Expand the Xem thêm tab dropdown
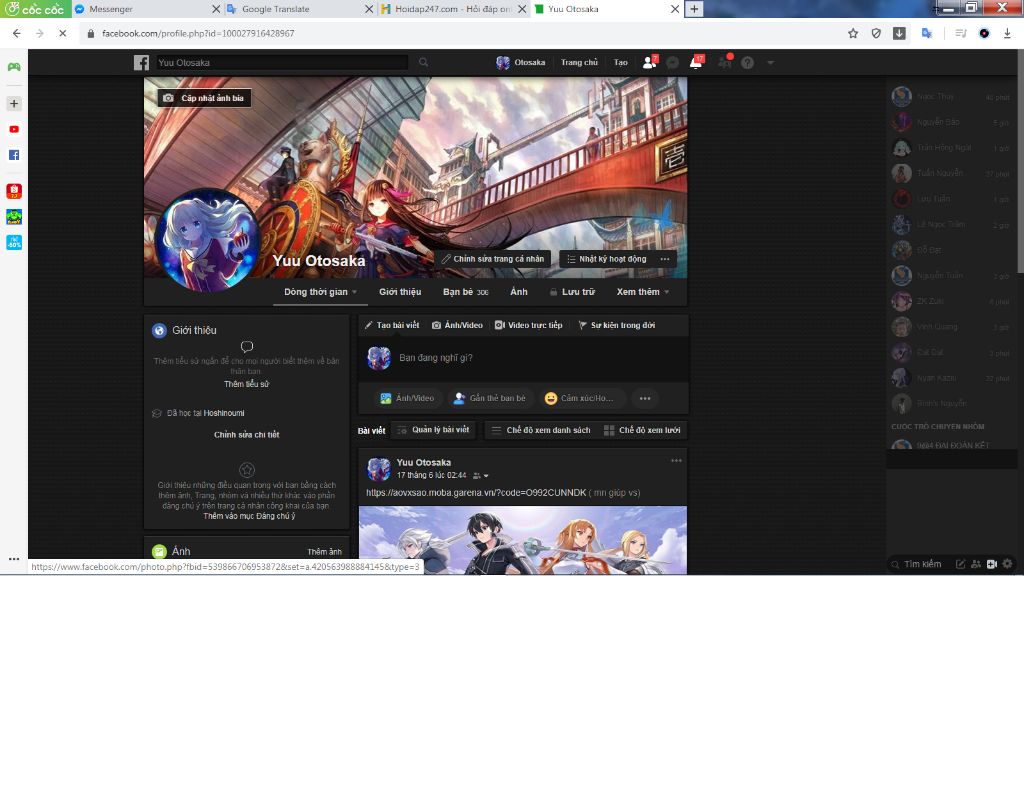Screen dimensions: 1024x788 [643, 292]
